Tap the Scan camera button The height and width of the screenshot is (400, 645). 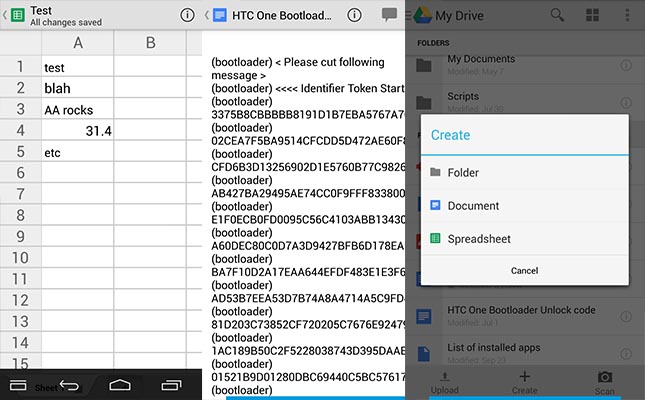click(604, 380)
